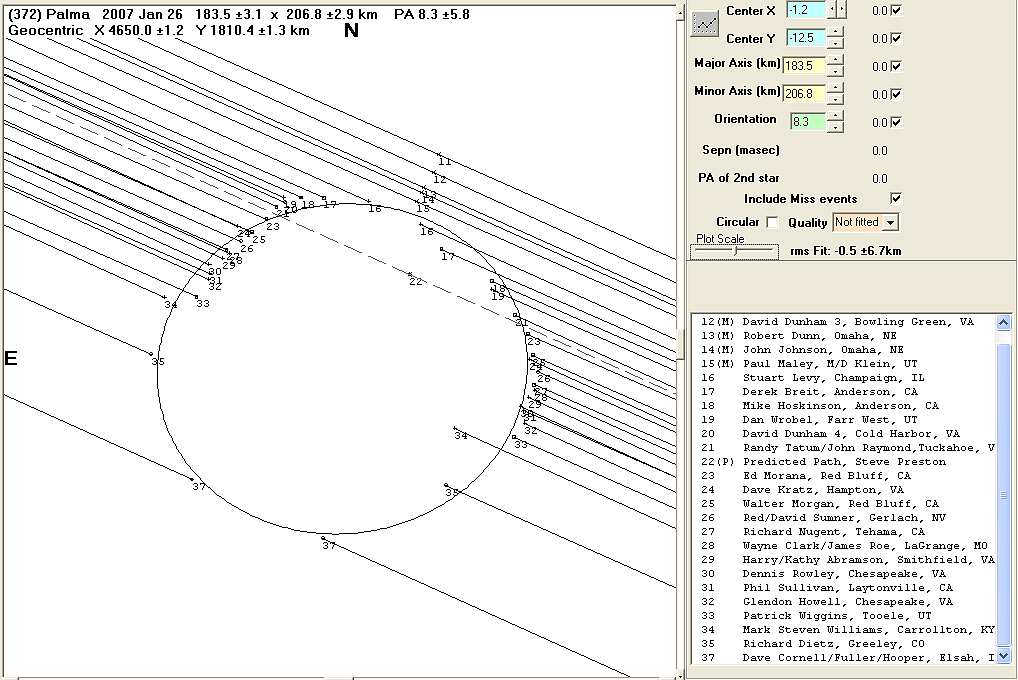Click the observer list scrollbar thumb

[x=1003, y=496]
